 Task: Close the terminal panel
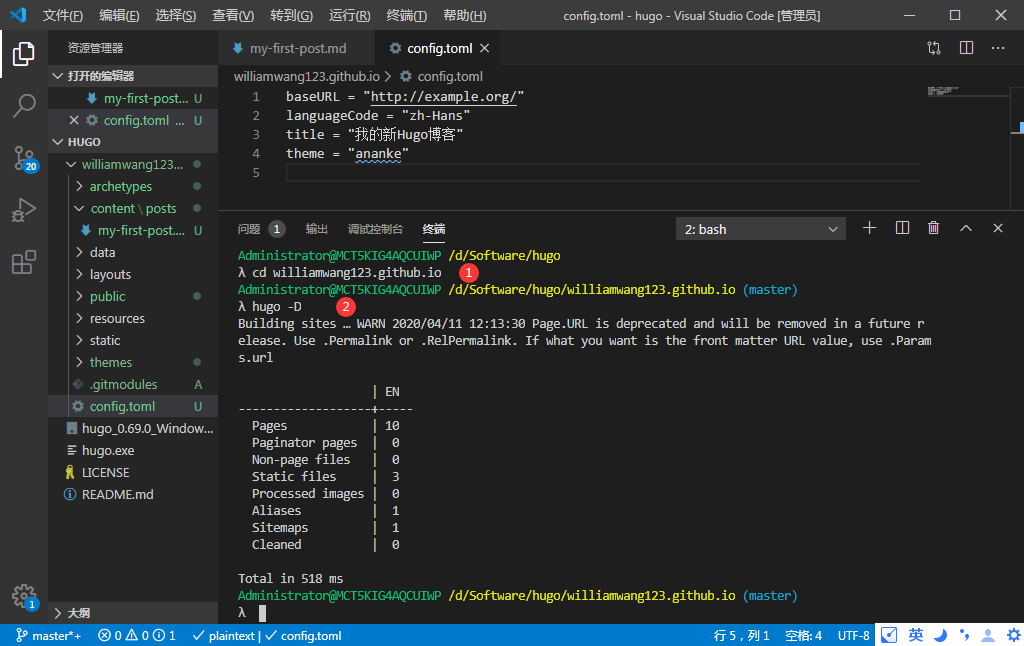coord(998,228)
